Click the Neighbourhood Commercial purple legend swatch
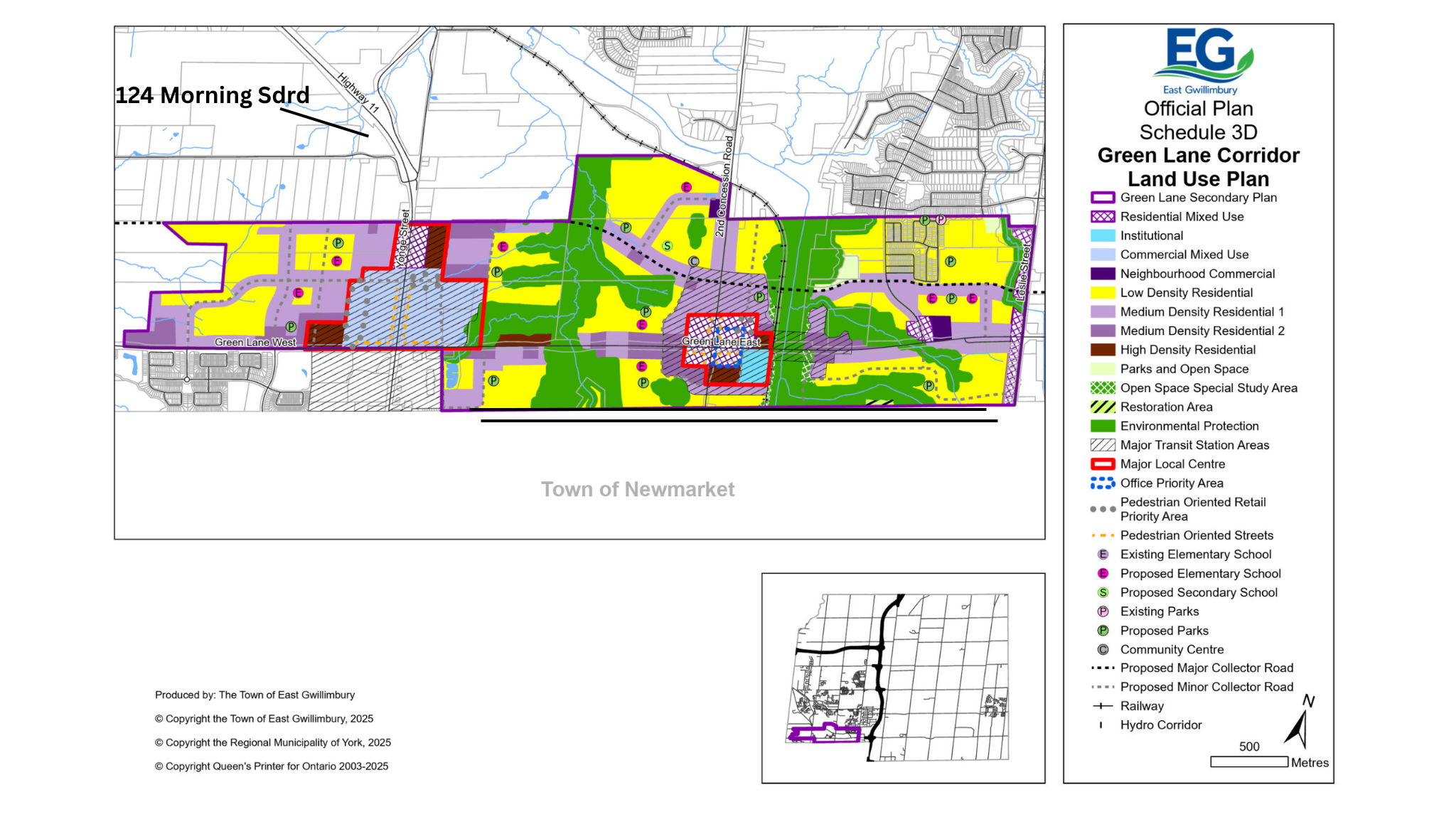 1103,274
